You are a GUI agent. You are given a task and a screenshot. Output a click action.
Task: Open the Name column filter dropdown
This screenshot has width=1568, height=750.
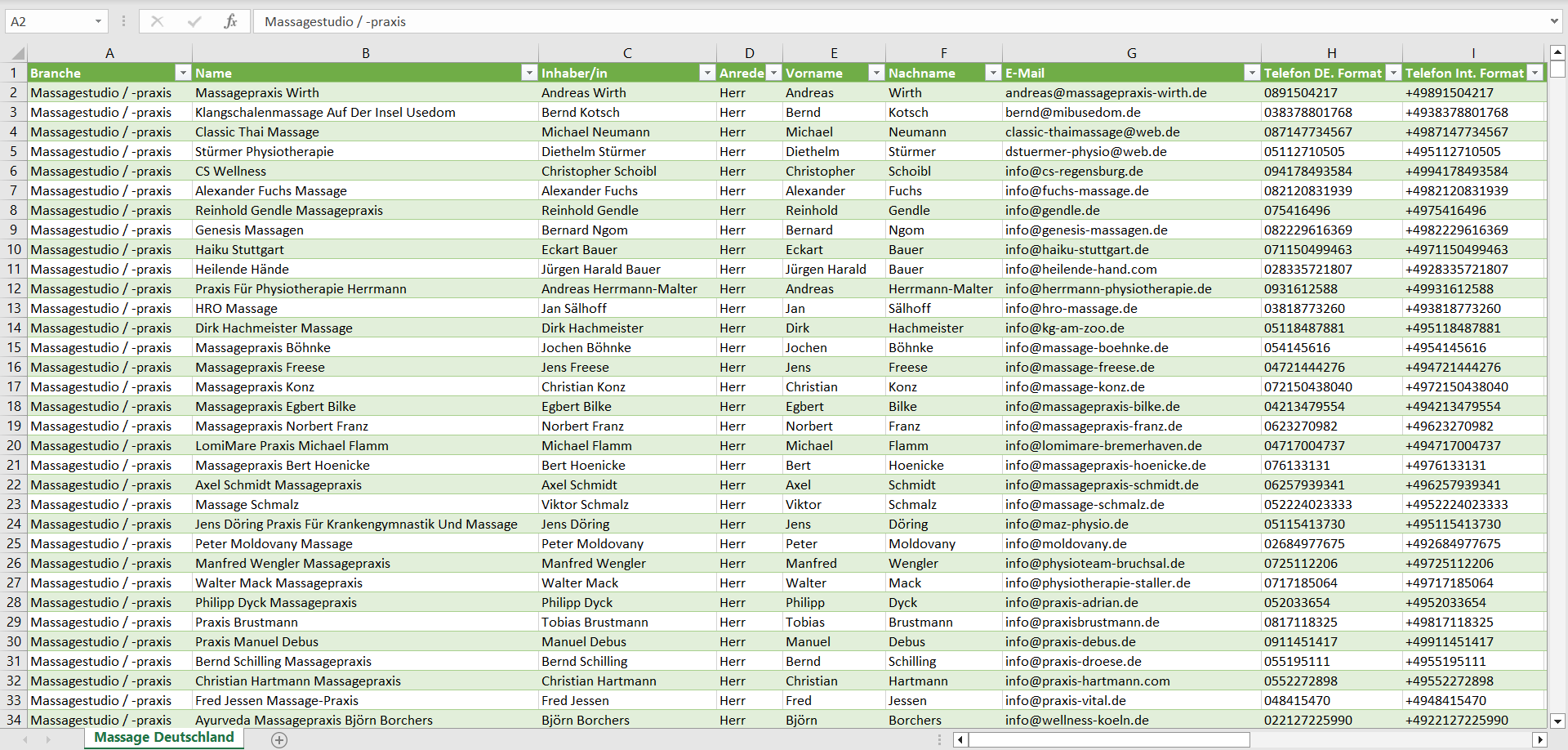(x=529, y=73)
